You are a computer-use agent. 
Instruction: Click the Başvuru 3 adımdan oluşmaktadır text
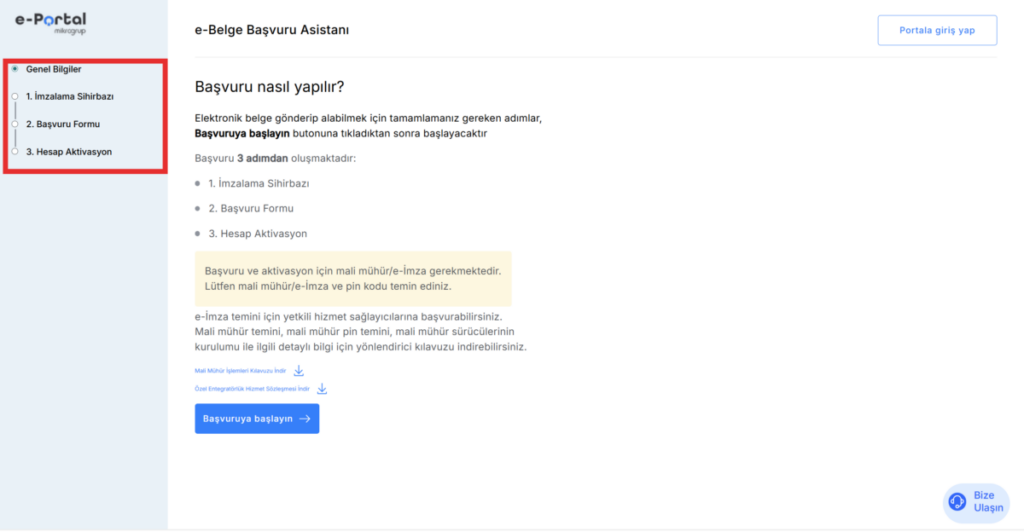(x=275, y=159)
